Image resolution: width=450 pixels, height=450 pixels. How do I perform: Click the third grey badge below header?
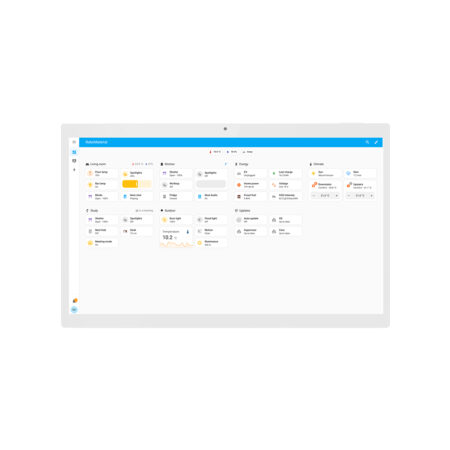coord(248,152)
